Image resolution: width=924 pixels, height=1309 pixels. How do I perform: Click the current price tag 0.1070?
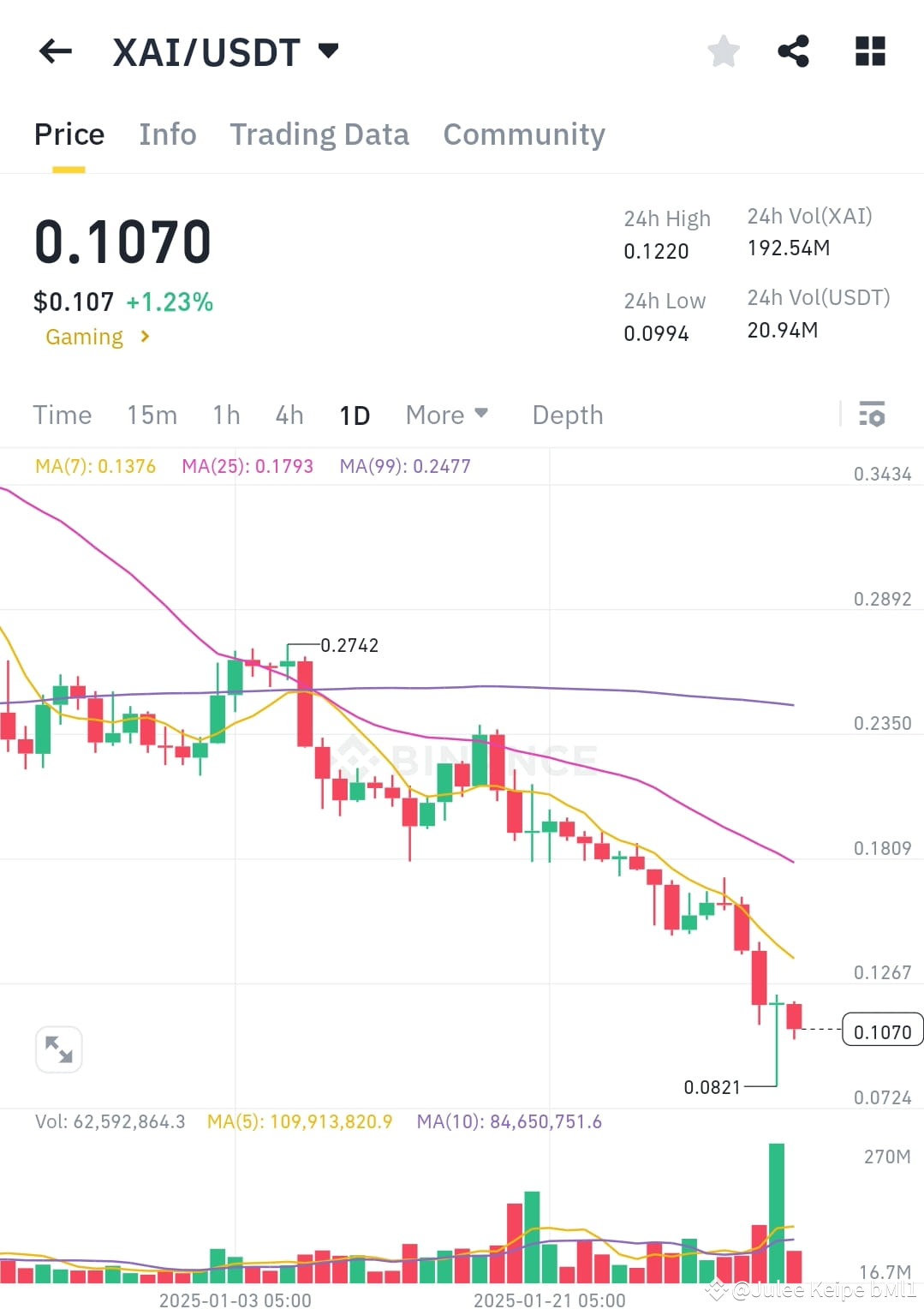point(882,1031)
